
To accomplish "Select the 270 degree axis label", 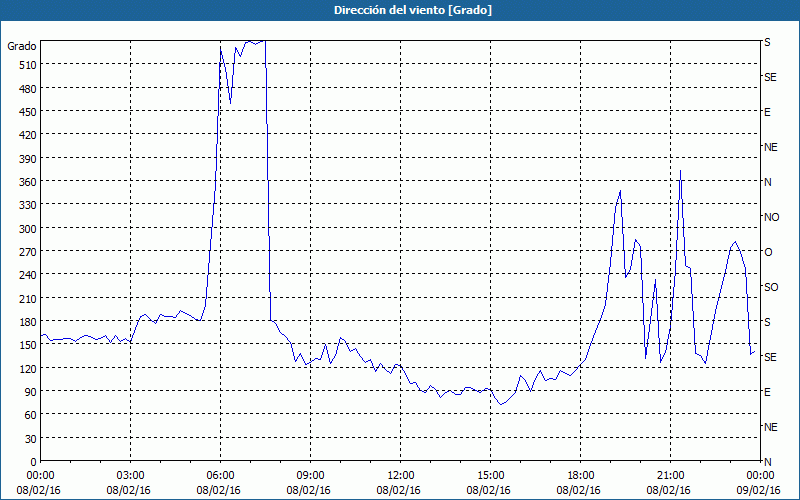I will pos(28,252).
